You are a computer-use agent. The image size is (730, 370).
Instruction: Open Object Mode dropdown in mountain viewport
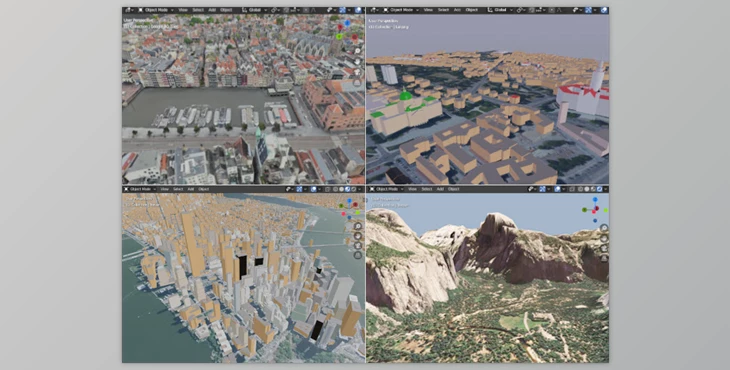[386, 189]
